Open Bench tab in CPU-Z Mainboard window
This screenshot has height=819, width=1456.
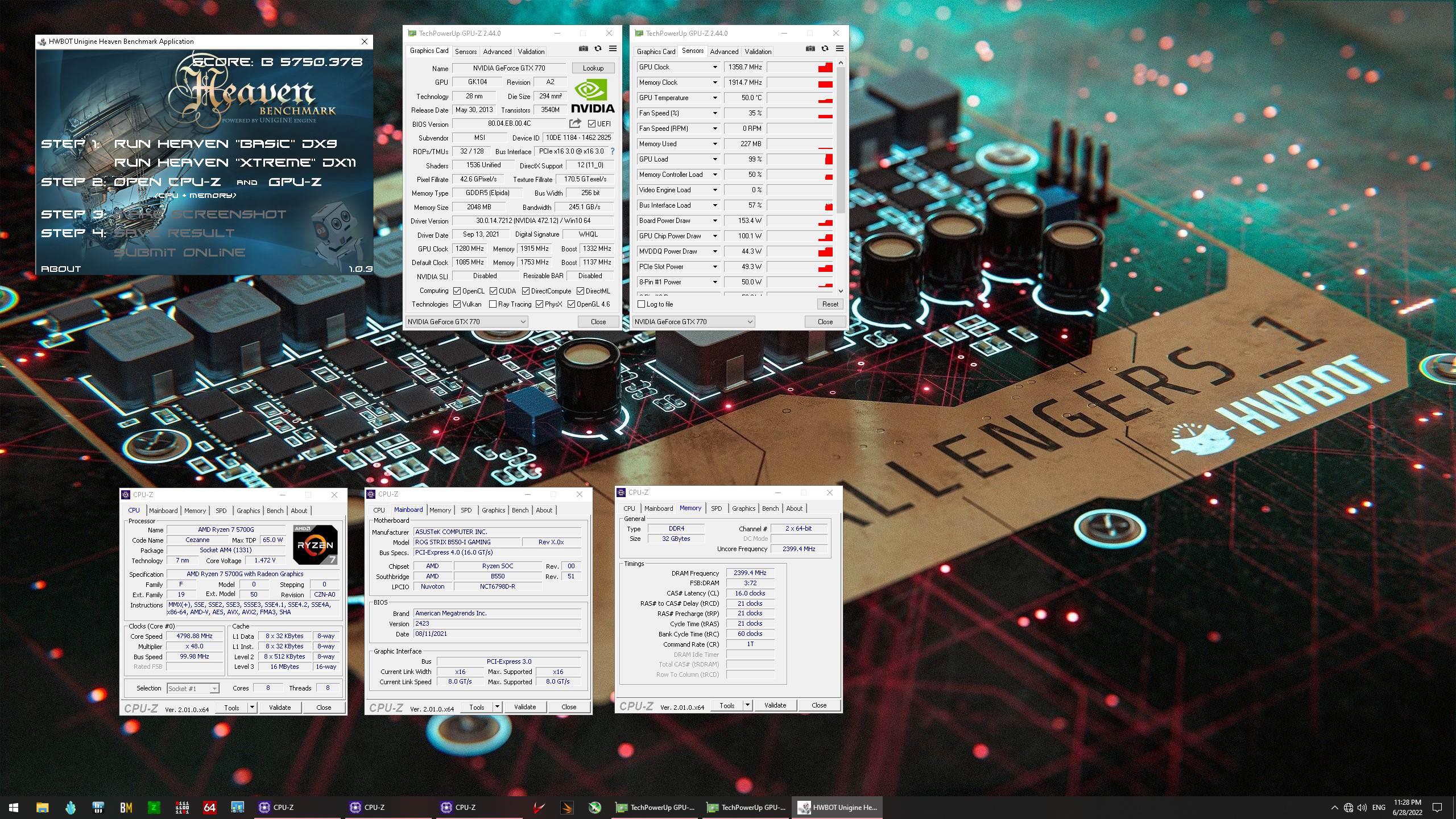[x=520, y=510]
